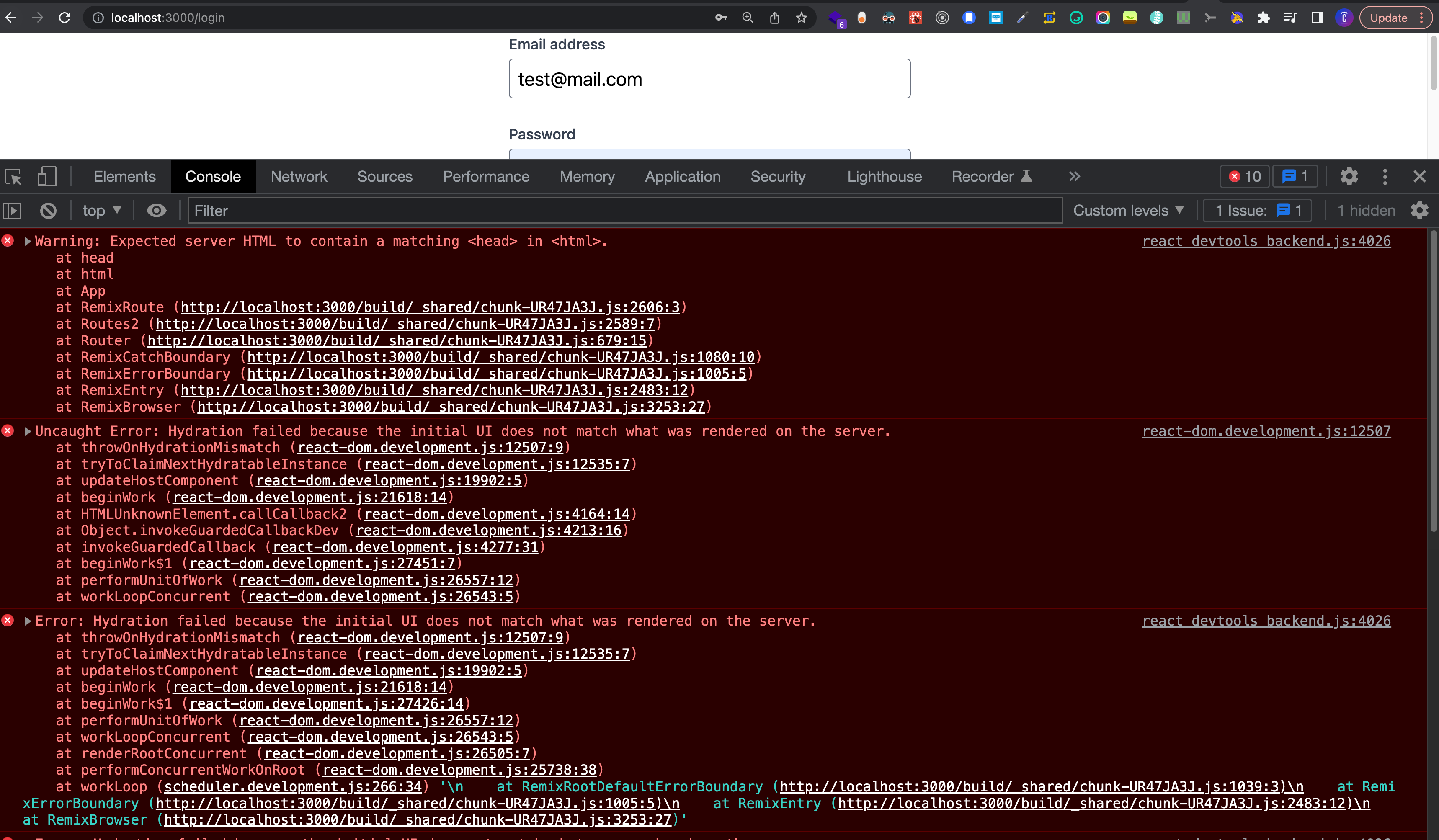Click the address bar URL localhost:3000/login
Viewport: 1439px width, 840px height.
pyautogui.click(x=168, y=18)
